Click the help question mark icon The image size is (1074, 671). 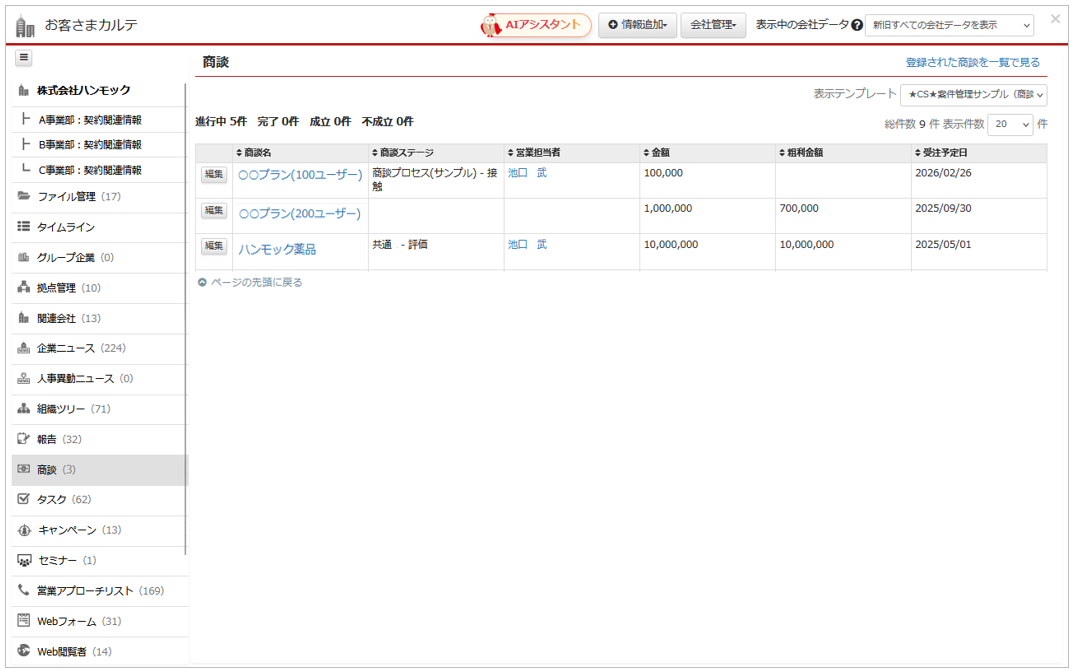(857, 25)
